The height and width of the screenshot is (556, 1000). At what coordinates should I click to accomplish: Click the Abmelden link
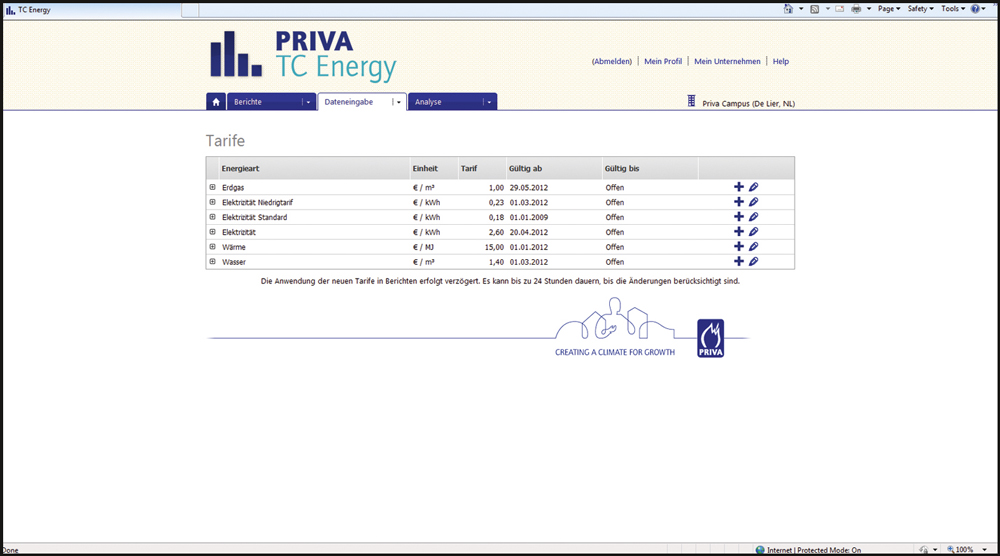(x=612, y=61)
